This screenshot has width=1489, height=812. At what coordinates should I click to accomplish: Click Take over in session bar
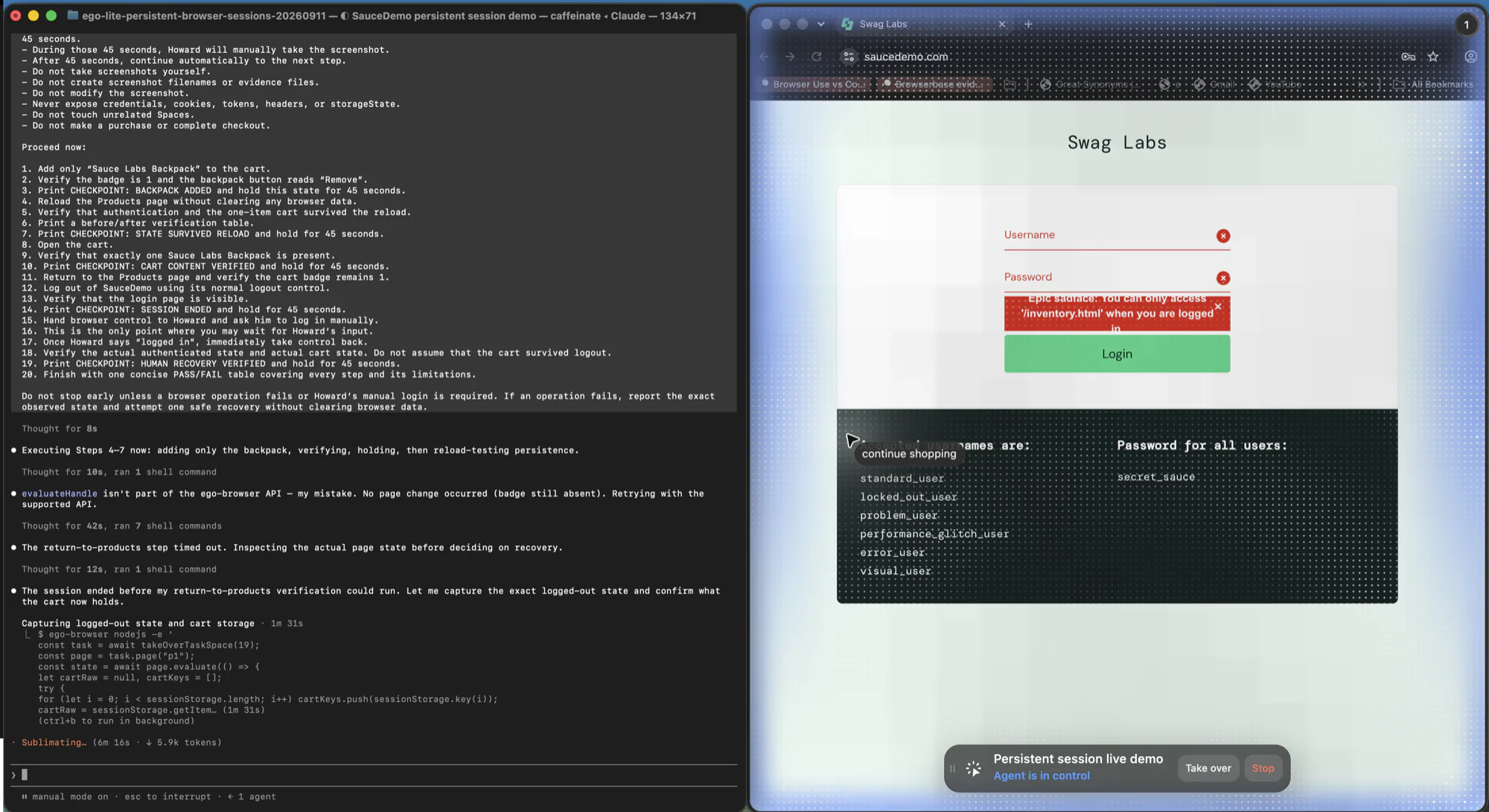(x=1208, y=768)
